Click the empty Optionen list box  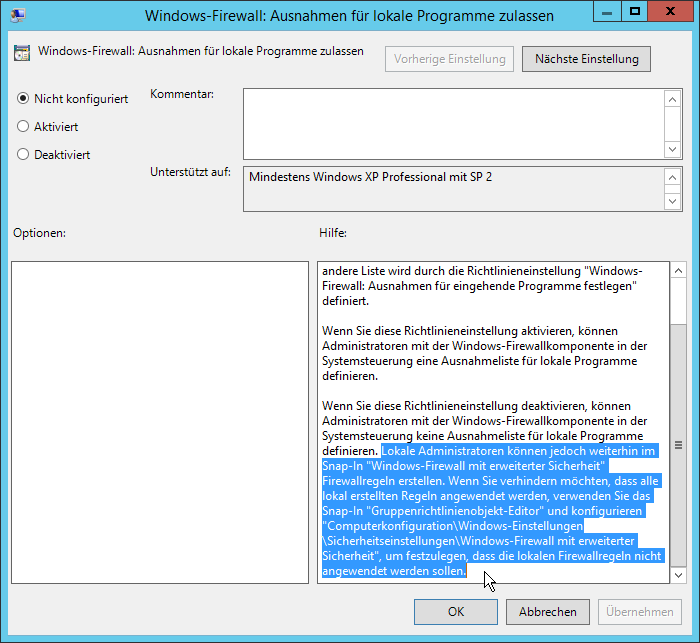160,422
